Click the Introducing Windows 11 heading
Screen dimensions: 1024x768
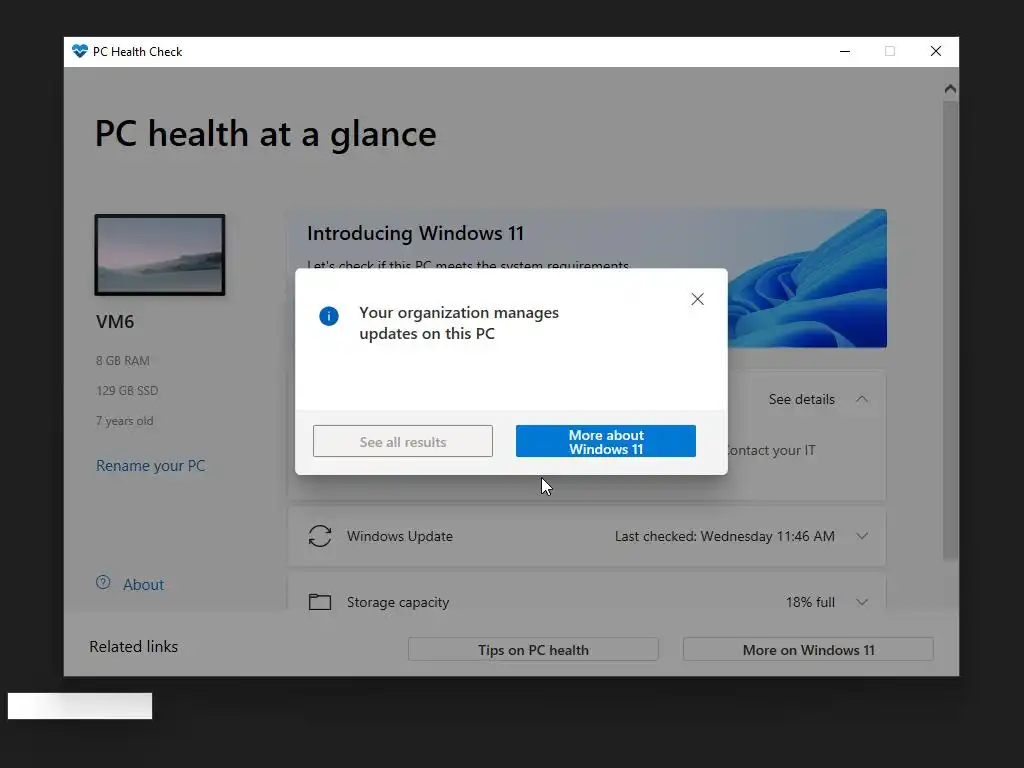point(415,233)
